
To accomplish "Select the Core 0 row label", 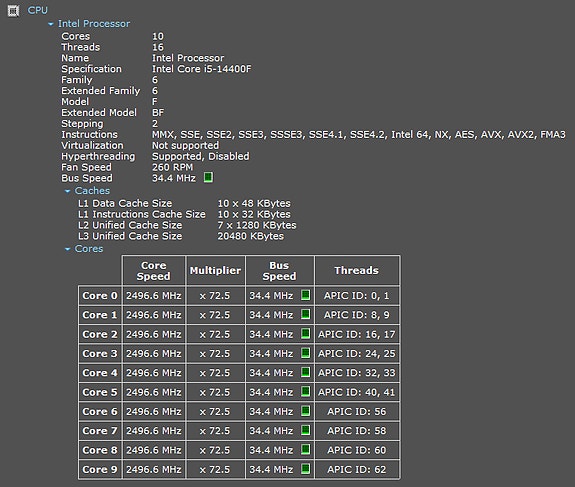I will point(100,296).
